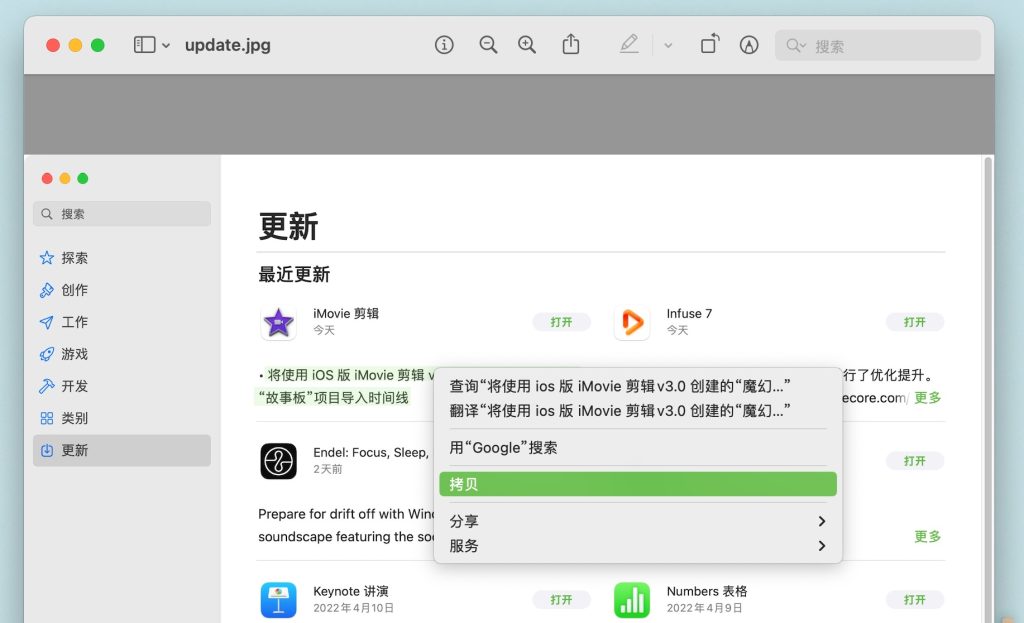The image size is (1024, 623).
Task: Open 开发 in the App Store sidebar
Action: [x=122, y=386]
